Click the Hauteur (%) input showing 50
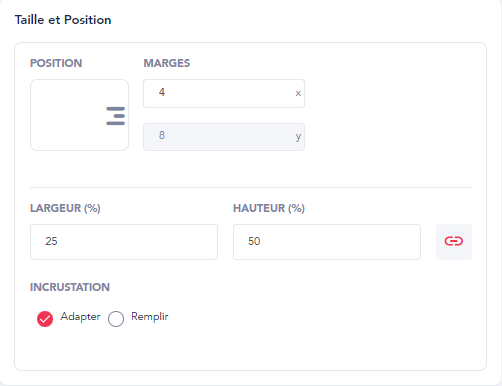 pos(327,242)
